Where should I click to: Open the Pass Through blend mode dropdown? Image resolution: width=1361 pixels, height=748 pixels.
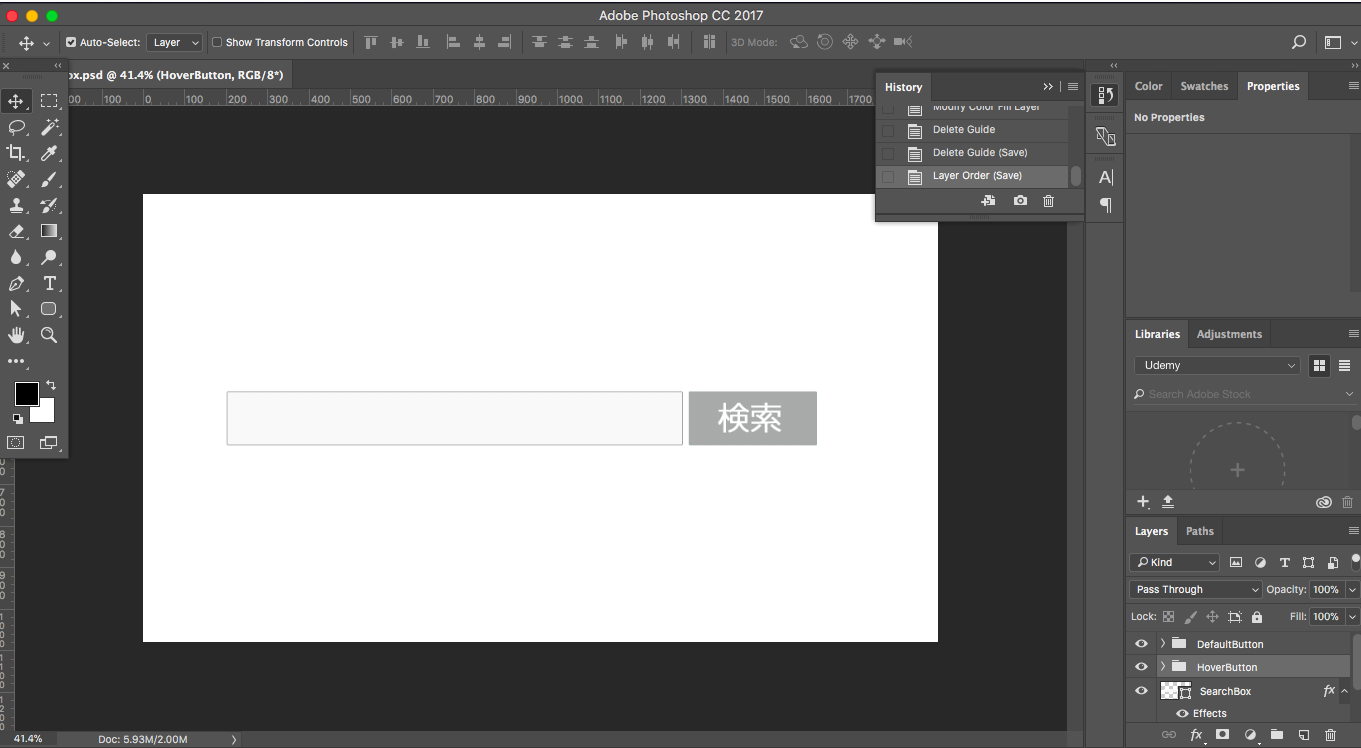coord(1196,589)
